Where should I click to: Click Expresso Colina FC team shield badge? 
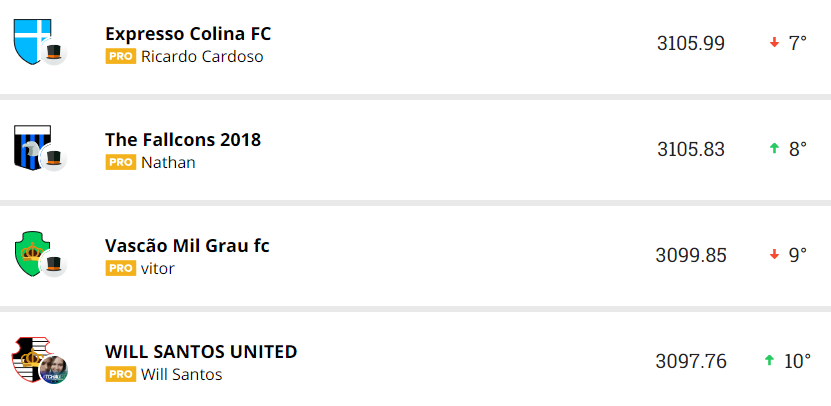click(31, 41)
